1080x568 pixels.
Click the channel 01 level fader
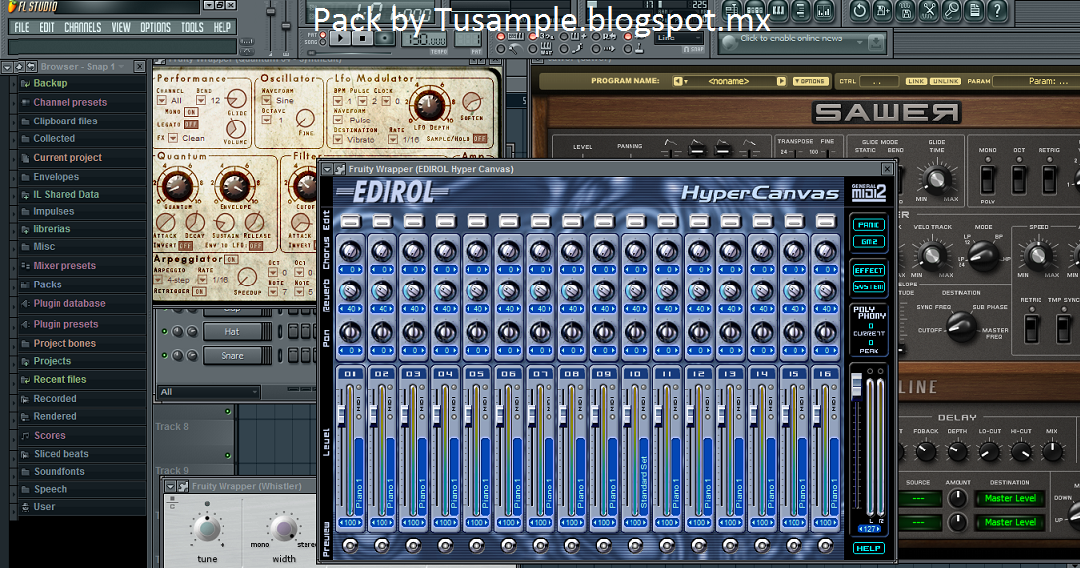click(x=341, y=413)
